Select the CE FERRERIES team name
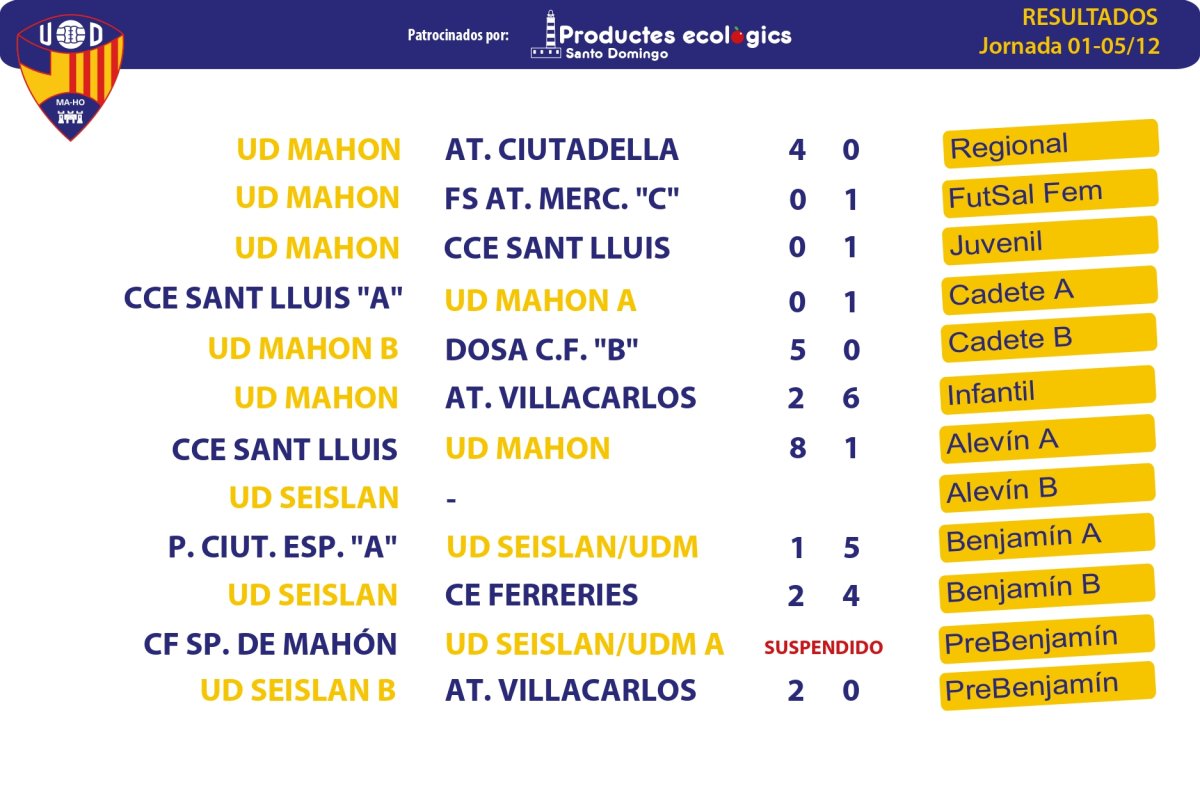The width and height of the screenshot is (1200, 800). tap(542, 595)
